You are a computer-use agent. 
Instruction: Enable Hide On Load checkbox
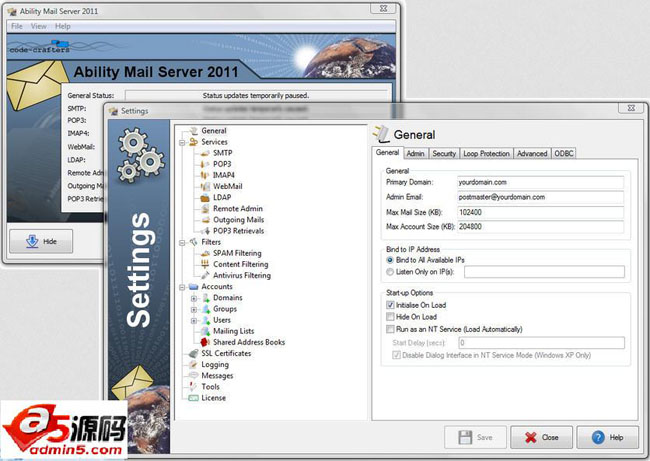390,317
